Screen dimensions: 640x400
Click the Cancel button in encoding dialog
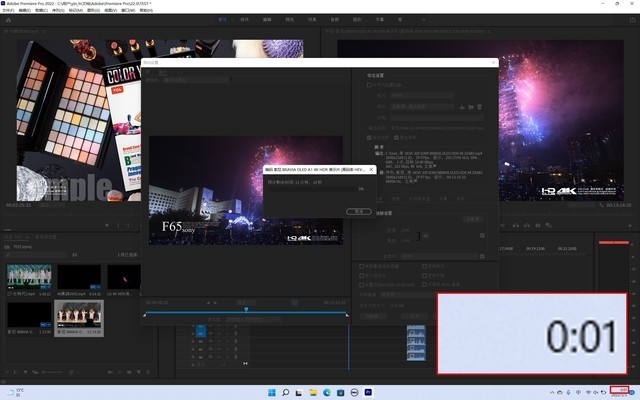click(x=357, y=211)
